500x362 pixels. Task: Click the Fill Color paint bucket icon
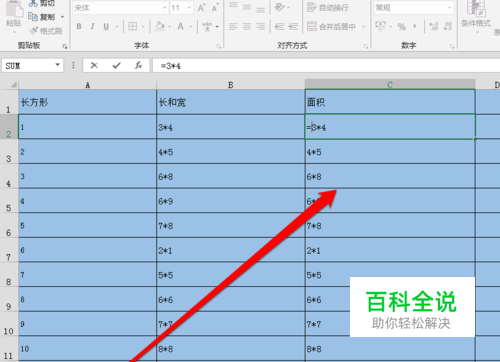point(160,26)
